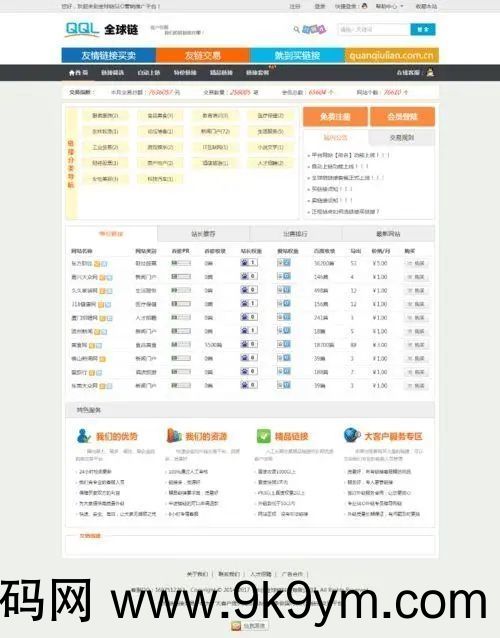This screenshot has width=500, height=638.
Task: Open the 特价链接 navigation menu item
Action: 185,73
